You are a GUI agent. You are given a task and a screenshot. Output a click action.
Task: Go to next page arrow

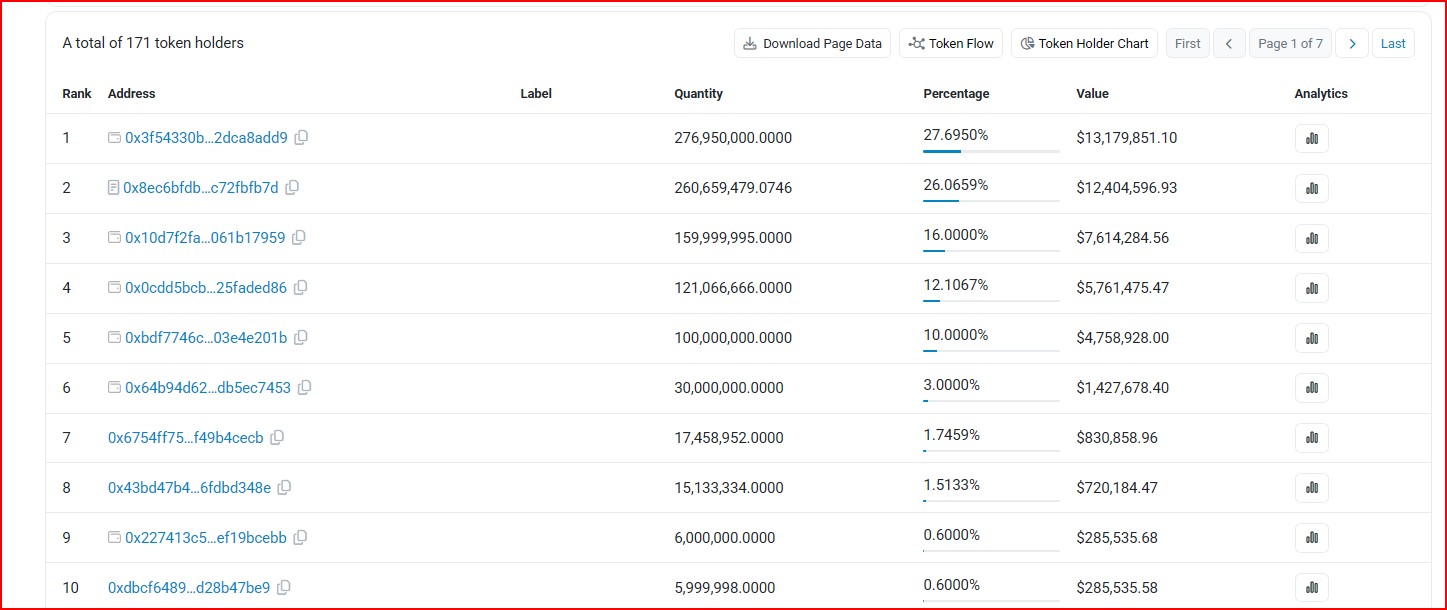(1352, 43)
